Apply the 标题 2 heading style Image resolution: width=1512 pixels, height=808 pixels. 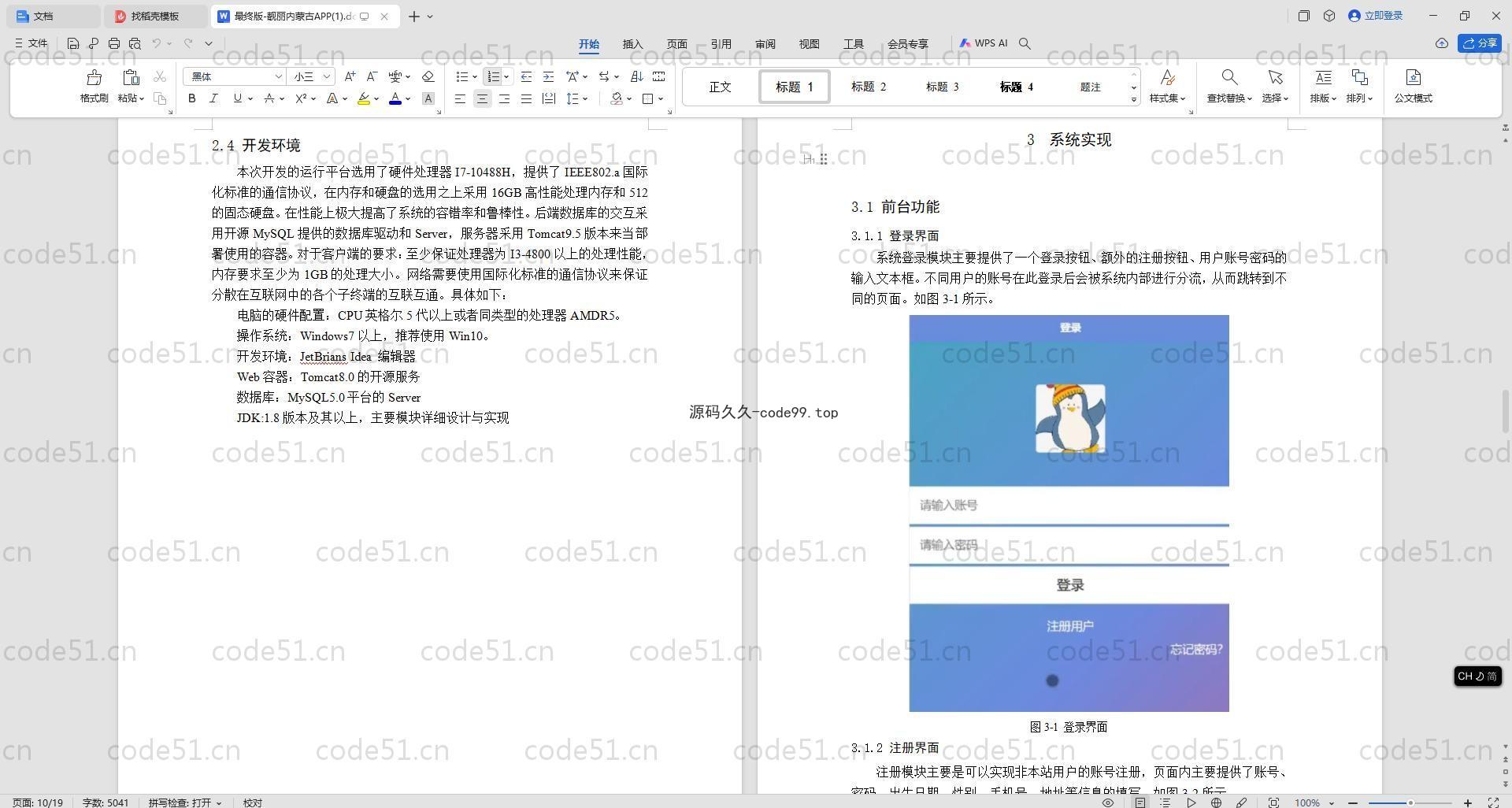pos(869,87)
